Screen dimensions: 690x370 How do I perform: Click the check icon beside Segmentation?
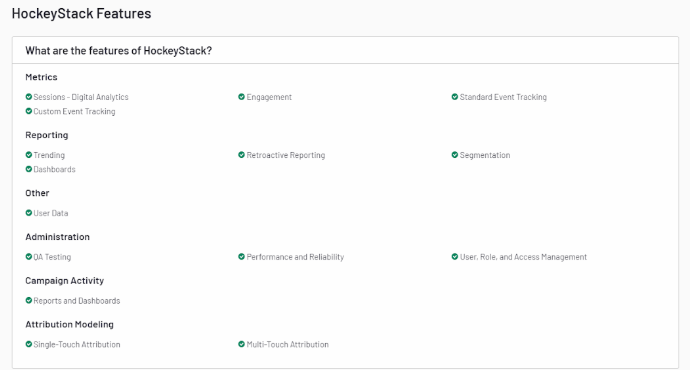pos(455,155)
